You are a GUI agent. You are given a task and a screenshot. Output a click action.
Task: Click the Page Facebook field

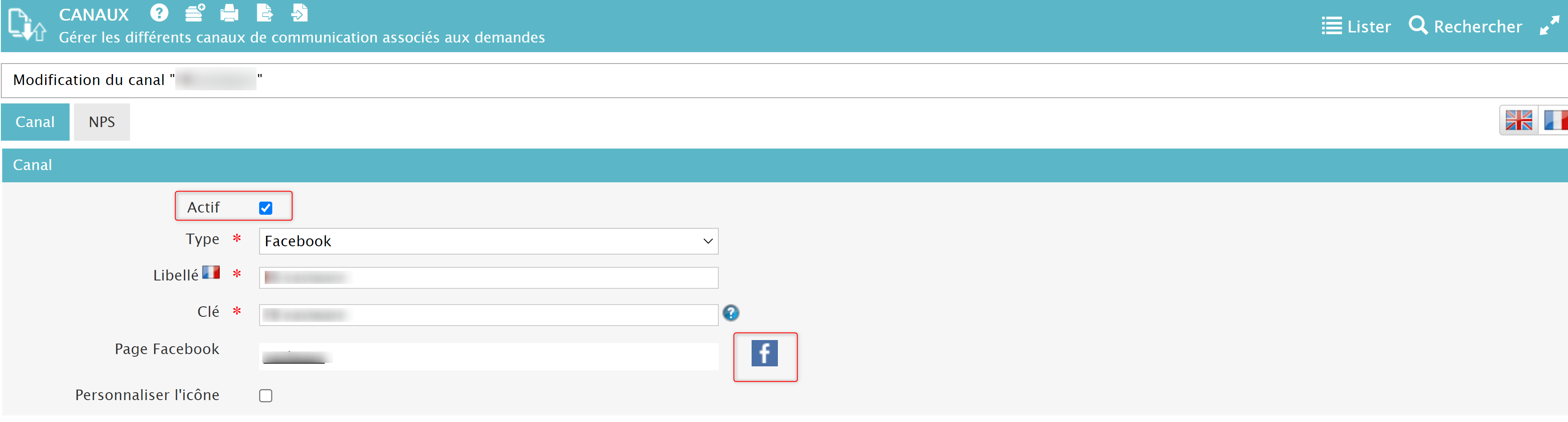tap(488, 357)
